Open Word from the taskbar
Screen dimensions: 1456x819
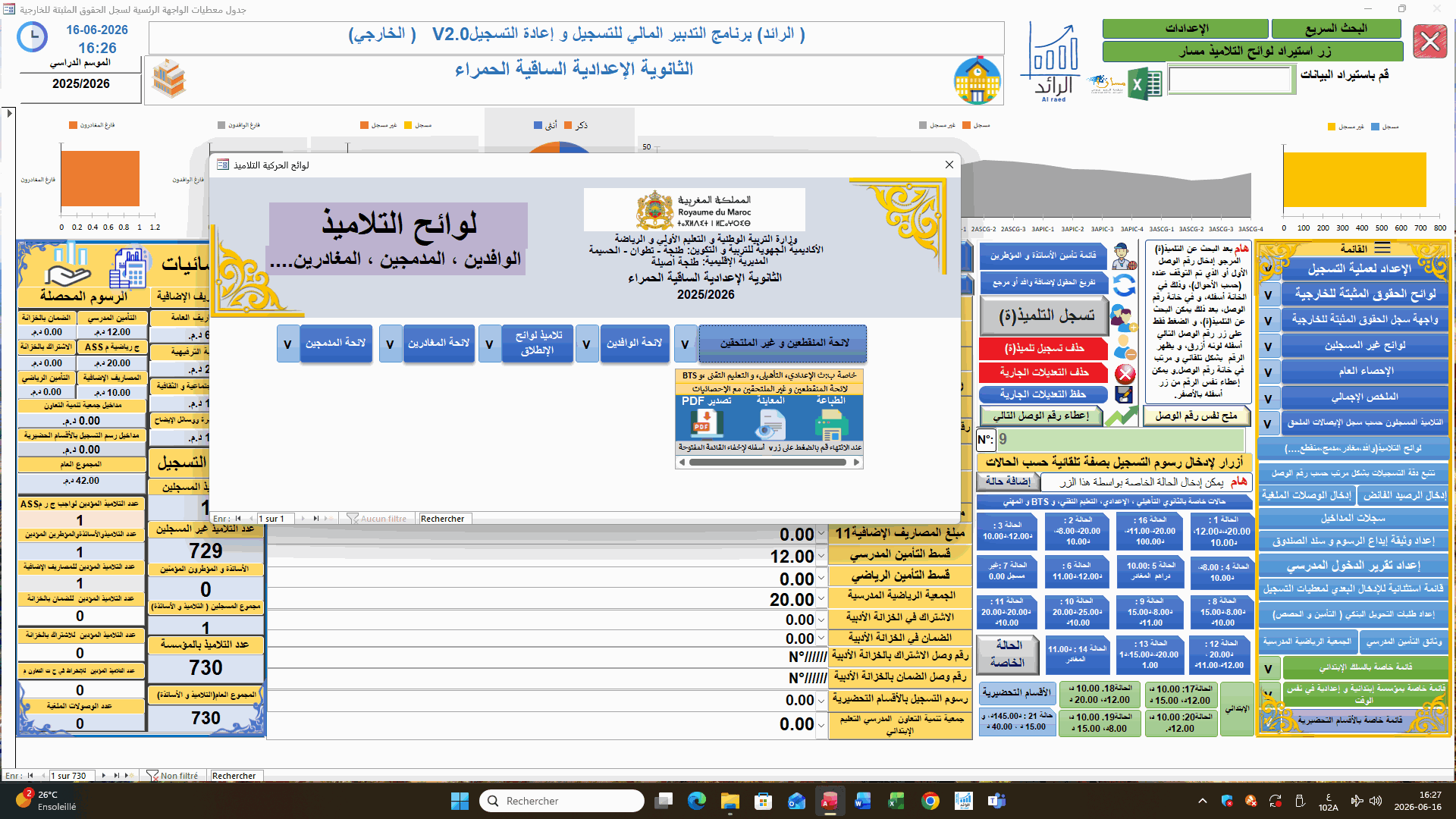(863, 801)
